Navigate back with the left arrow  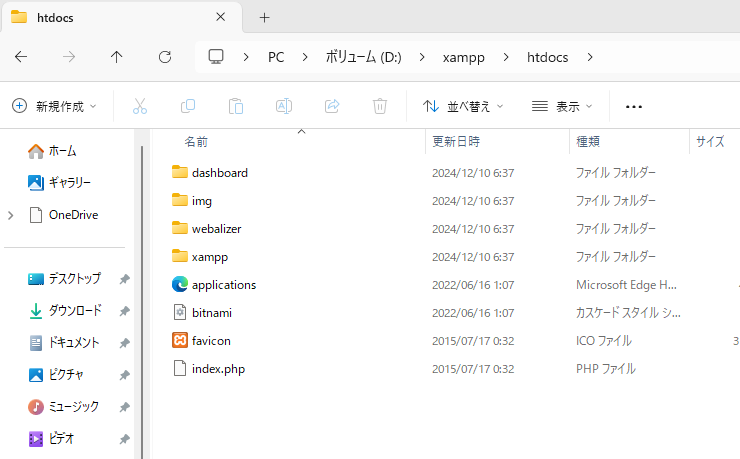21,57
